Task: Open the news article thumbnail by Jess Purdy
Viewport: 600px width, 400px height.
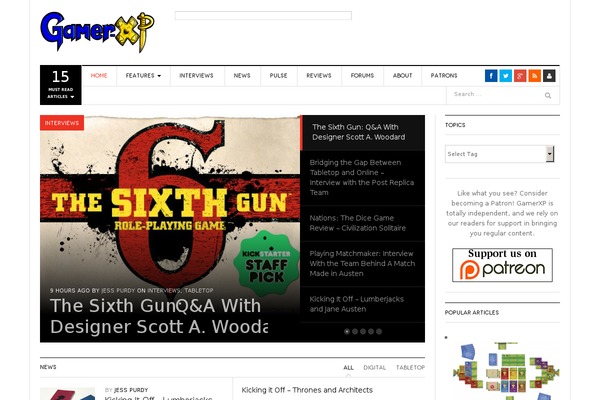Action: [x=67, y=393]
